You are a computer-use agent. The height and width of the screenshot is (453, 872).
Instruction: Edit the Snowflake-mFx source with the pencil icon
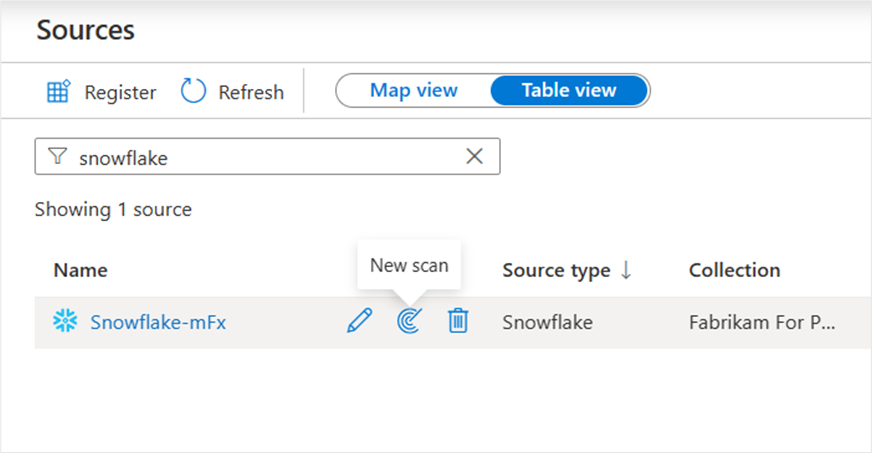point(359,321)
